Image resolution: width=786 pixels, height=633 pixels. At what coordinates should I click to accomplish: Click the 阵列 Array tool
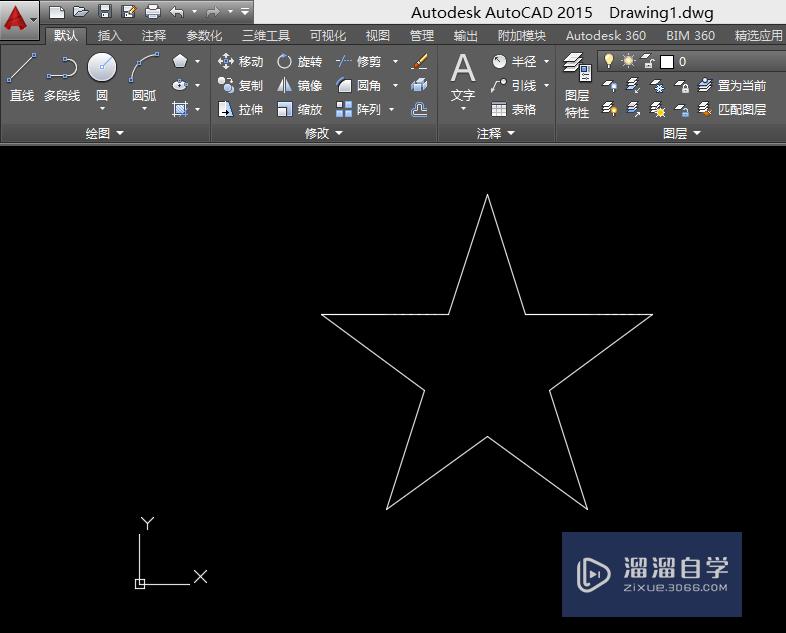[358, 109]
